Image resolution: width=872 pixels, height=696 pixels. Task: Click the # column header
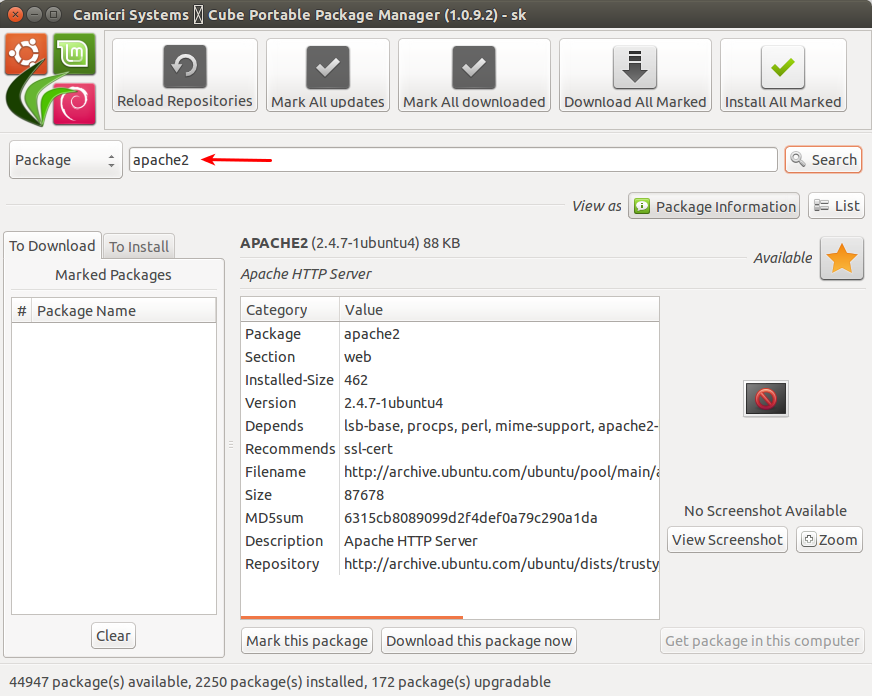tap(22, 311)
